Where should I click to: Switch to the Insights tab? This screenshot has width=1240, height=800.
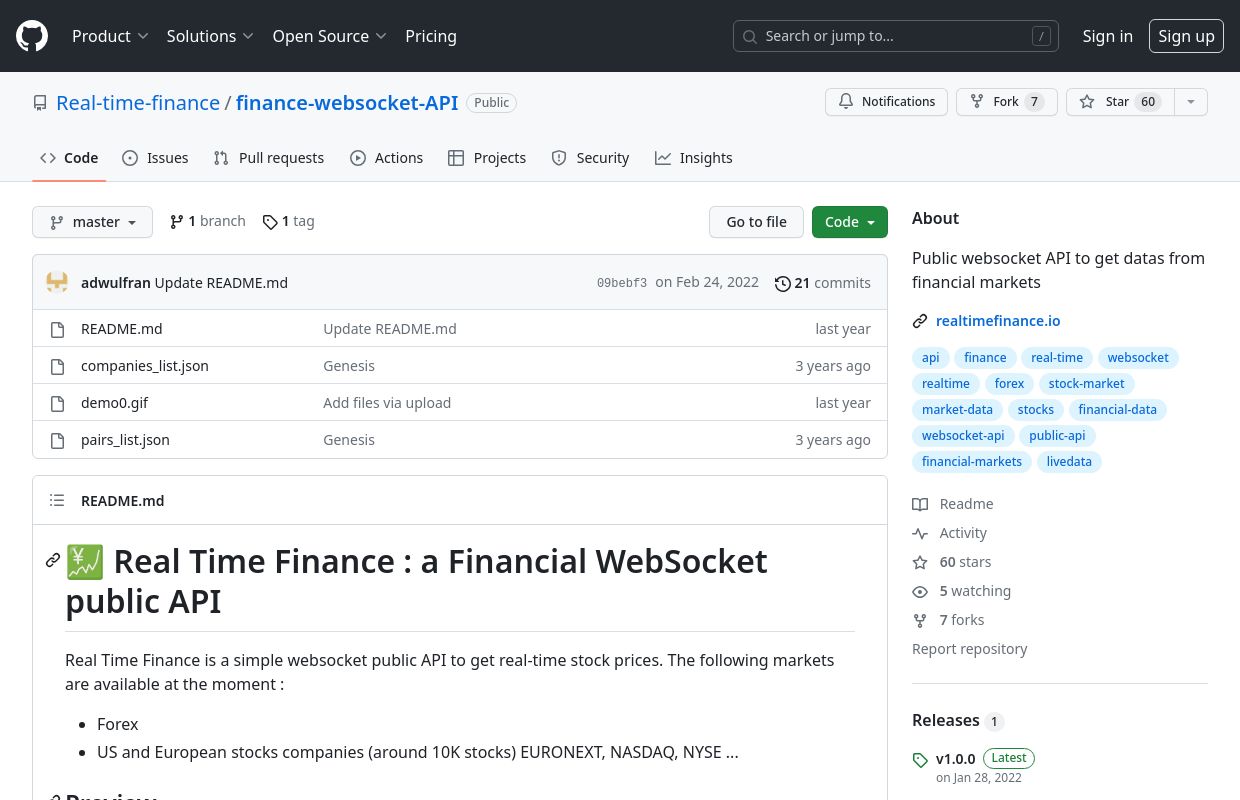point(694,158)
